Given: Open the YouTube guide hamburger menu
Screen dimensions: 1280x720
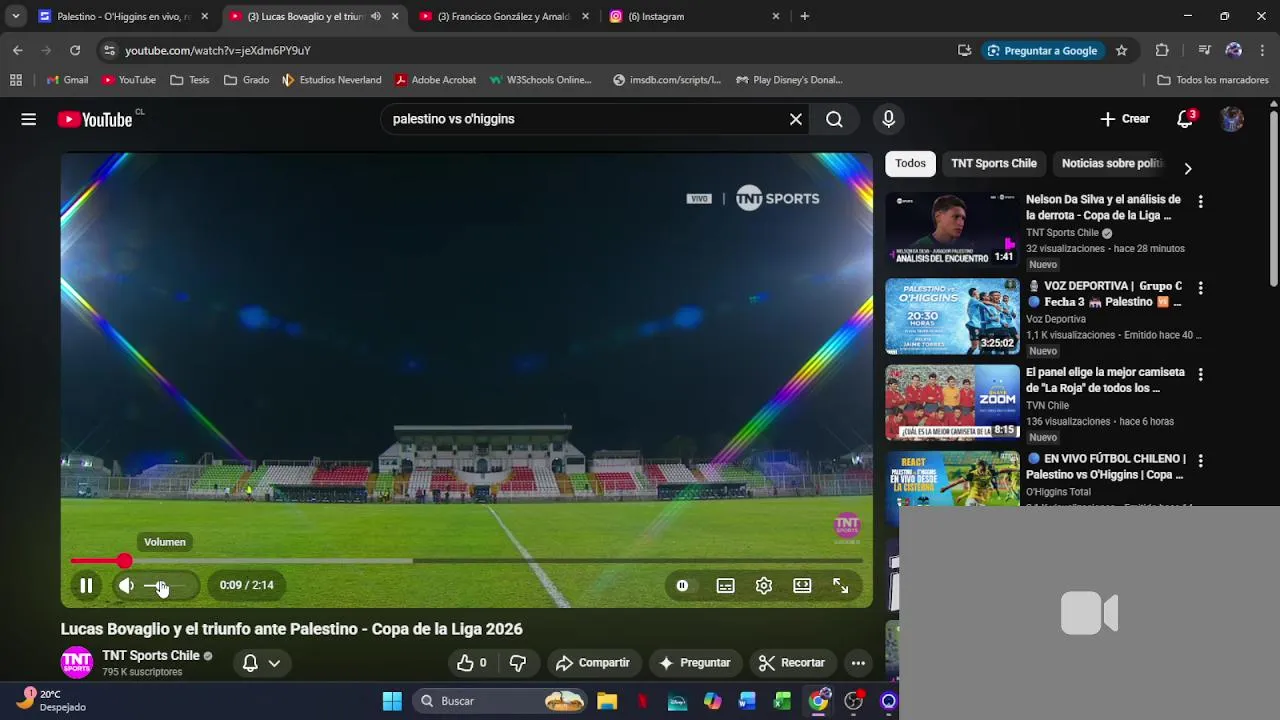Looking at the screenshot, I should (x=28, y=119).
